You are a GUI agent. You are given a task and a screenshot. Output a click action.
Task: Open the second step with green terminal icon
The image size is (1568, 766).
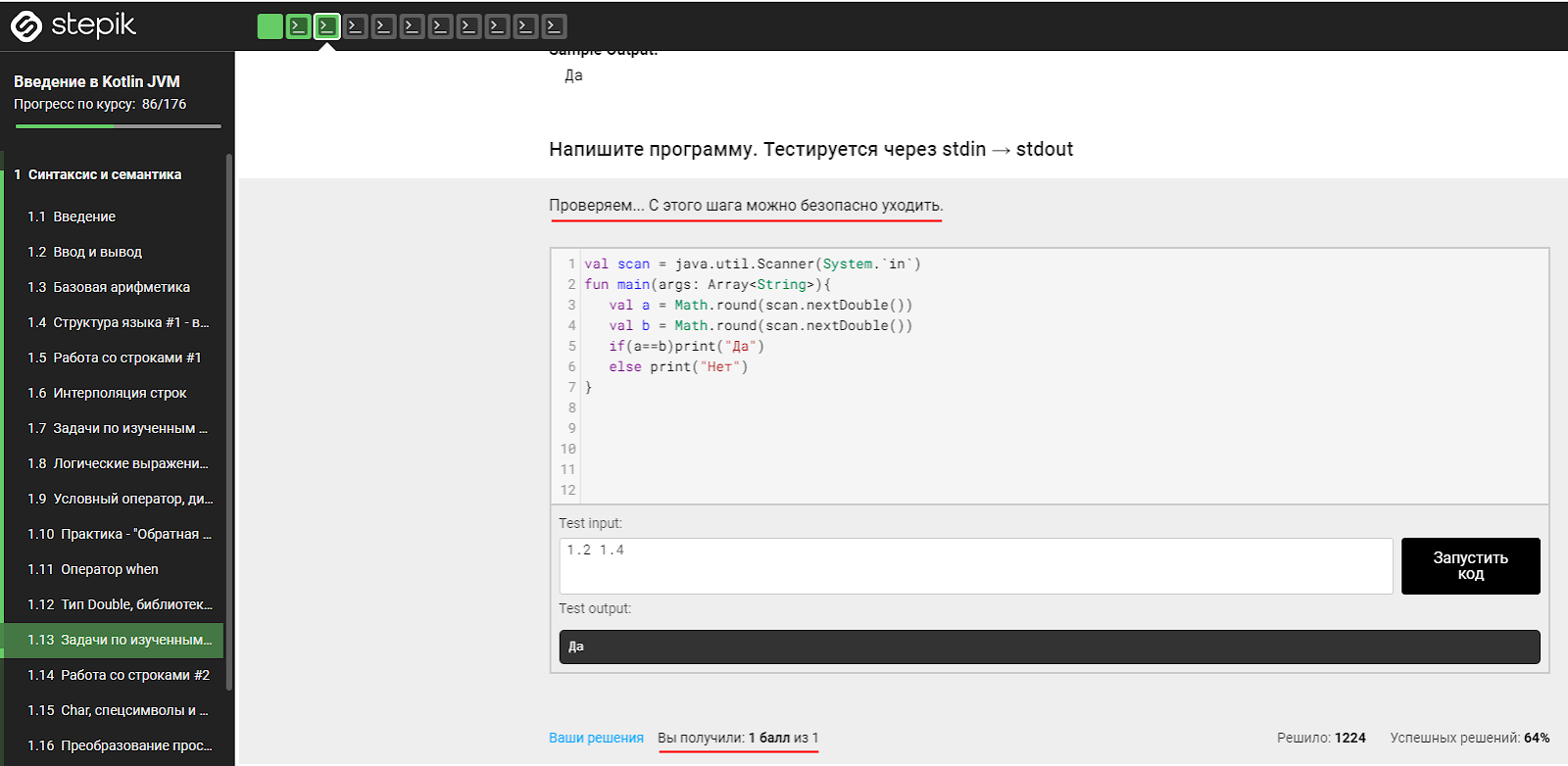(x=298, y=26)
